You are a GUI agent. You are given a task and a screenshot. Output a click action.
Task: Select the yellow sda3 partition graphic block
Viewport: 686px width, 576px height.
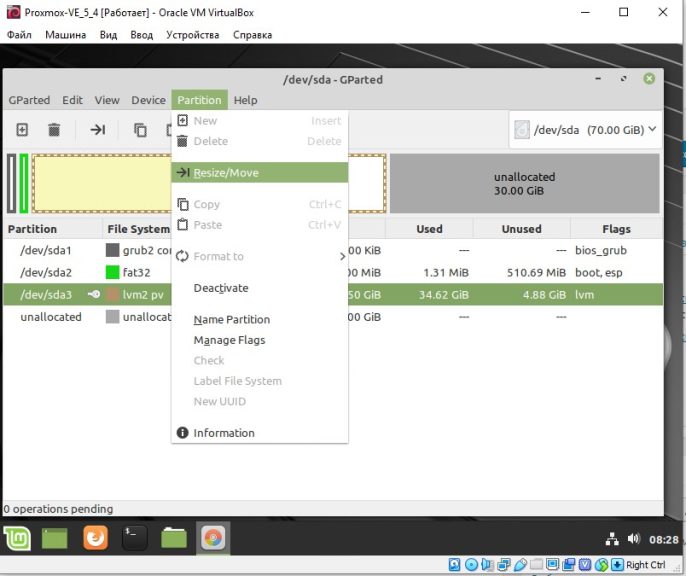[x=101, y=183]
